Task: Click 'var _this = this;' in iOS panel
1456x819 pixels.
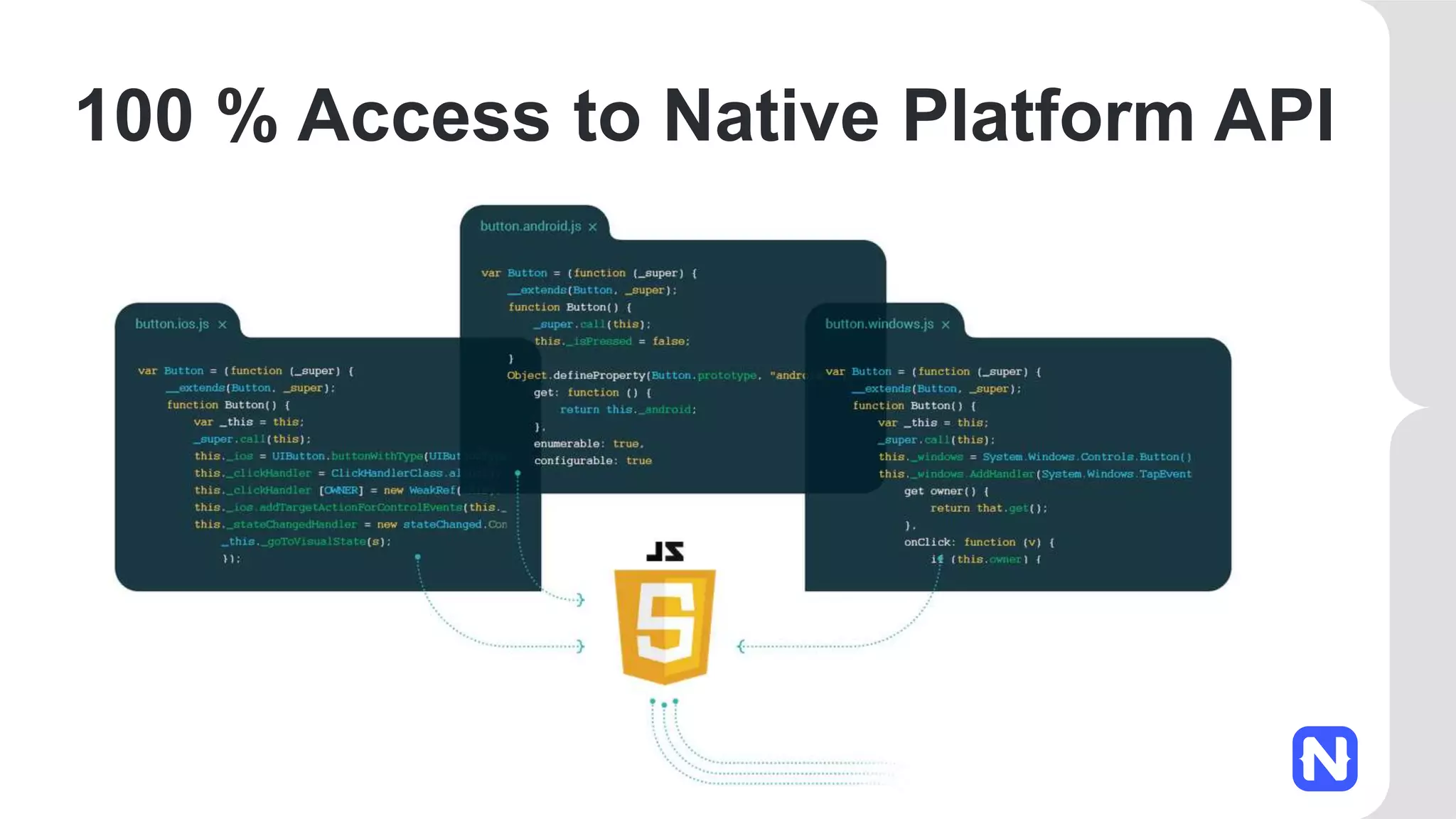Action: click(249, 422)
